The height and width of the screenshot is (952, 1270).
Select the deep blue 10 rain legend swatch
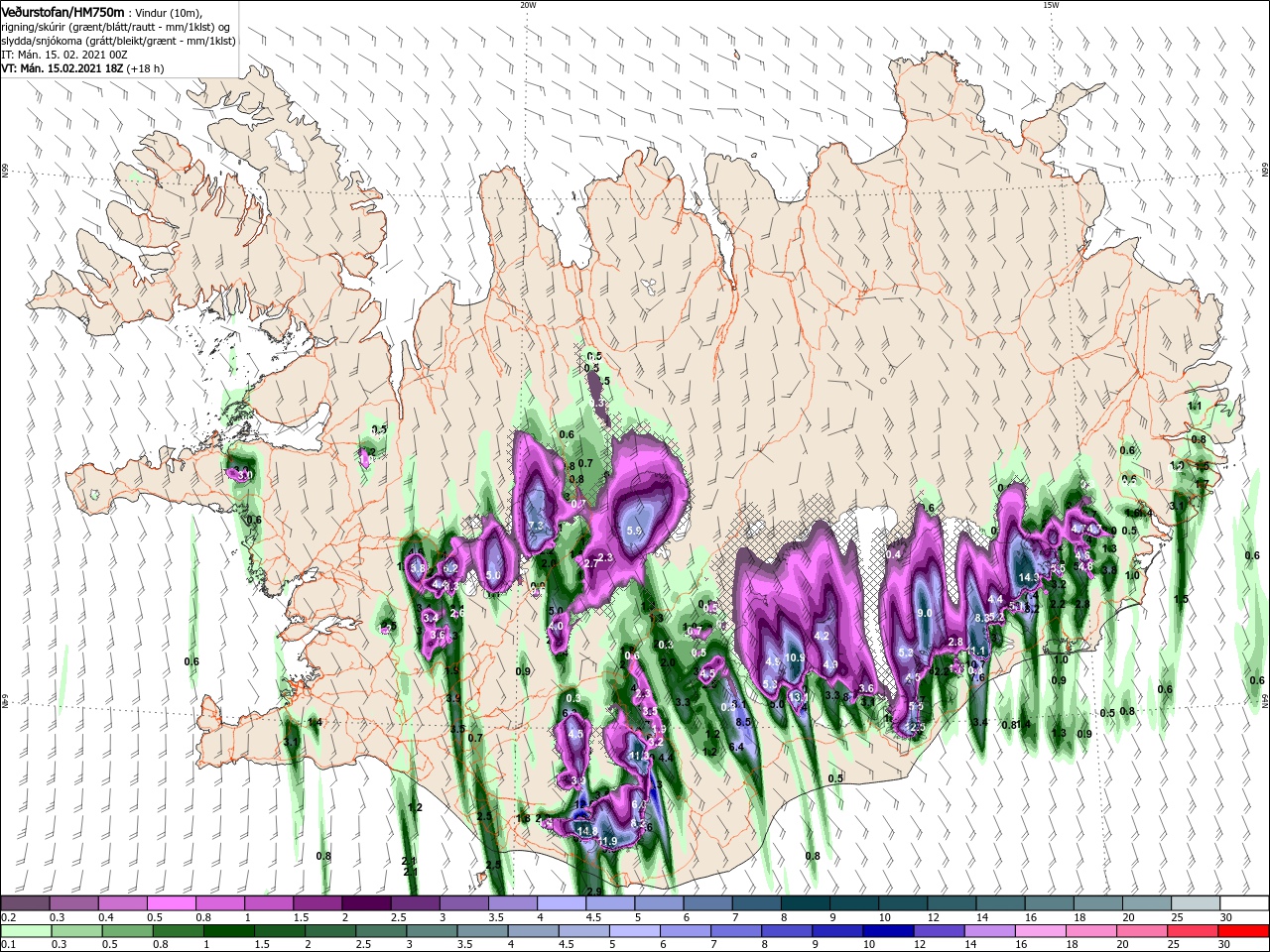(887, 931)
